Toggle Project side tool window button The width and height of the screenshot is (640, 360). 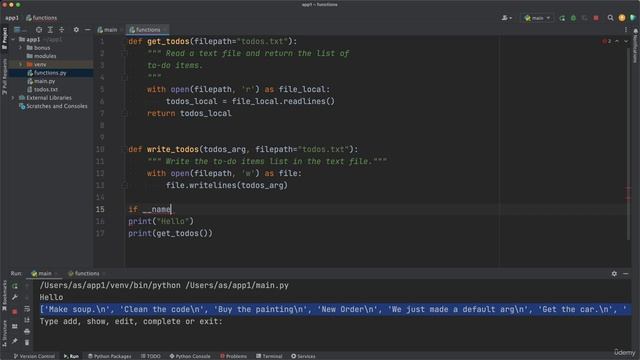click(x=4, y=39)
